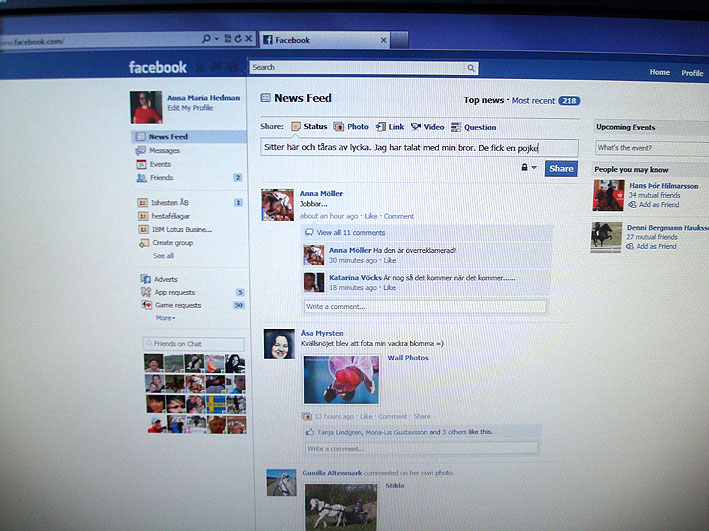The image size is (709, 531).
Task: Click the News Feed sidebar icon
Action: tap(141, 136)
